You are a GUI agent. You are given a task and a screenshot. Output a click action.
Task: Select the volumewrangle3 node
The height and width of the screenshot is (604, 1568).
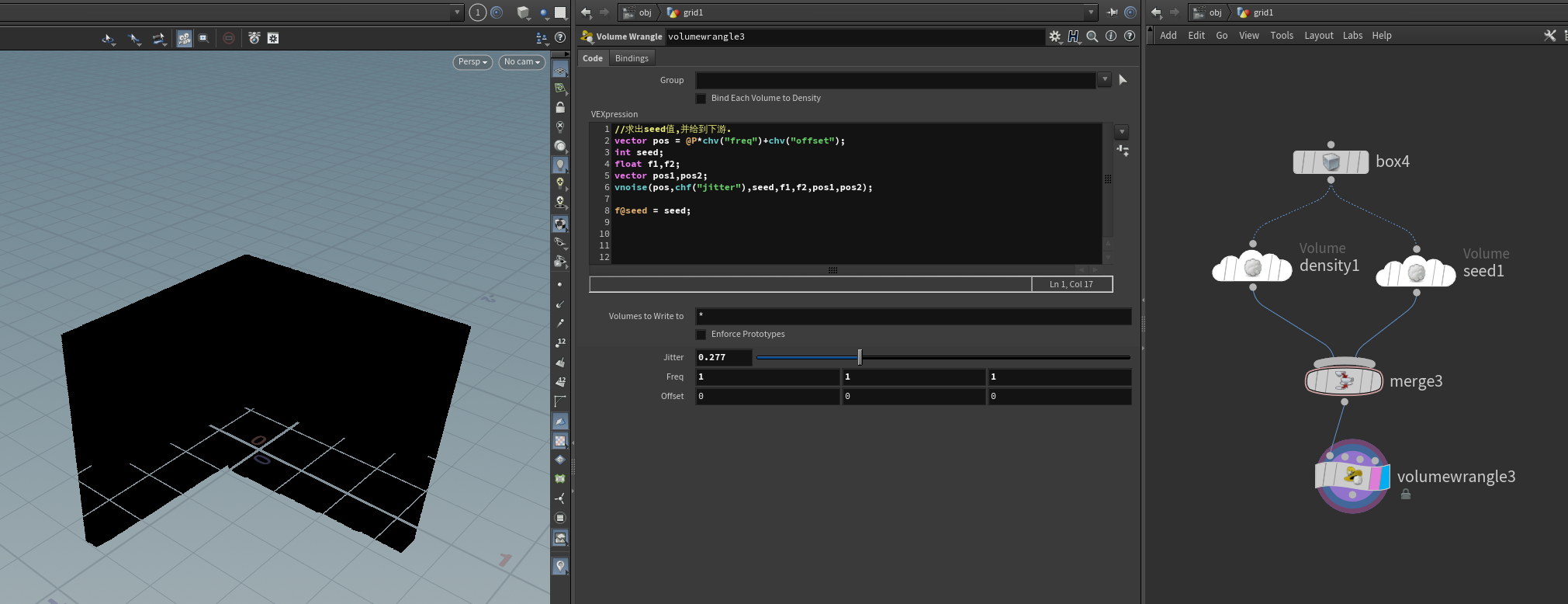coord(1352,477)
